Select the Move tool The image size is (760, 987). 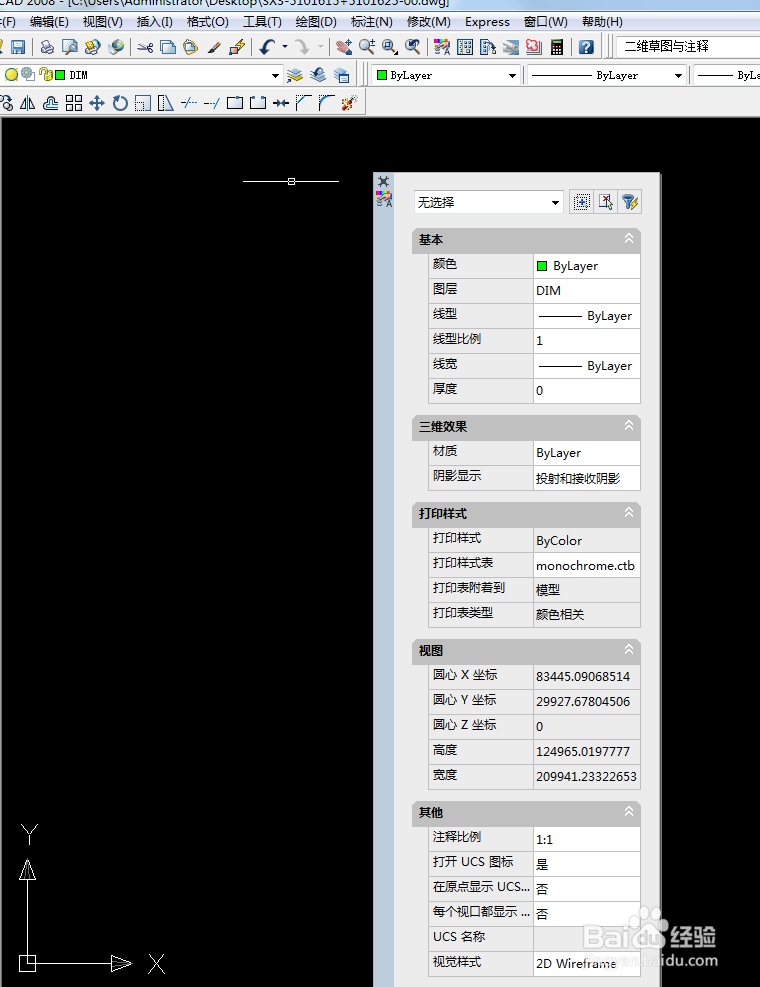coord(96,103)
